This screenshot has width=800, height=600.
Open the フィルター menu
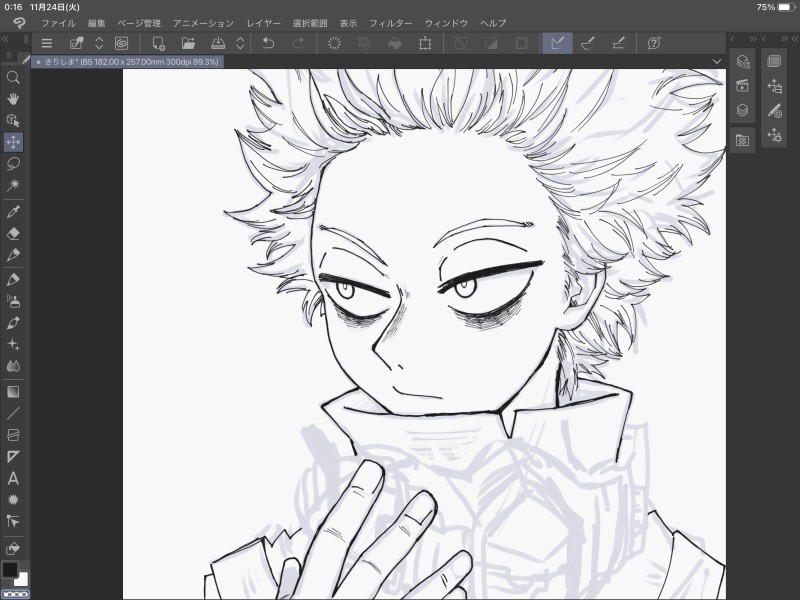(x=391, y=23)
